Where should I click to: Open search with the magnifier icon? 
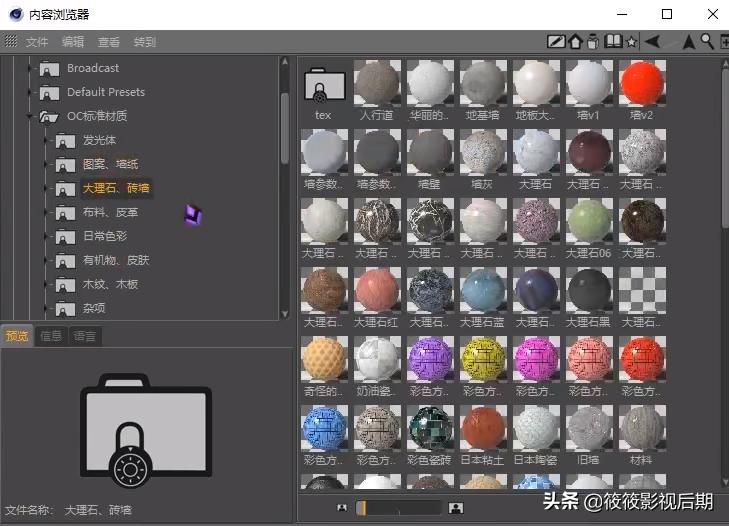[x=707, y=41]
